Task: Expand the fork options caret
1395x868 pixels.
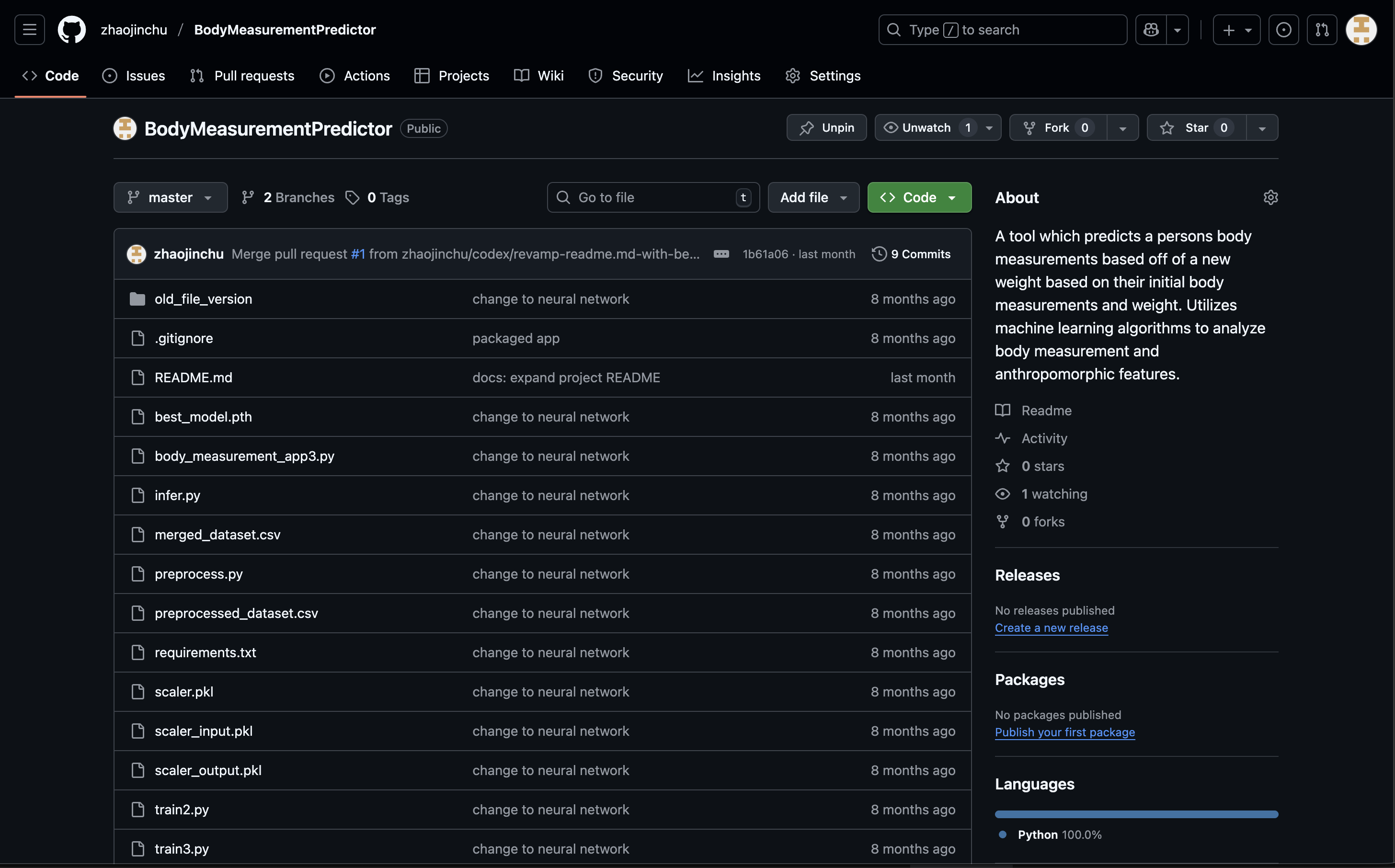Action: click(1122, 127)
